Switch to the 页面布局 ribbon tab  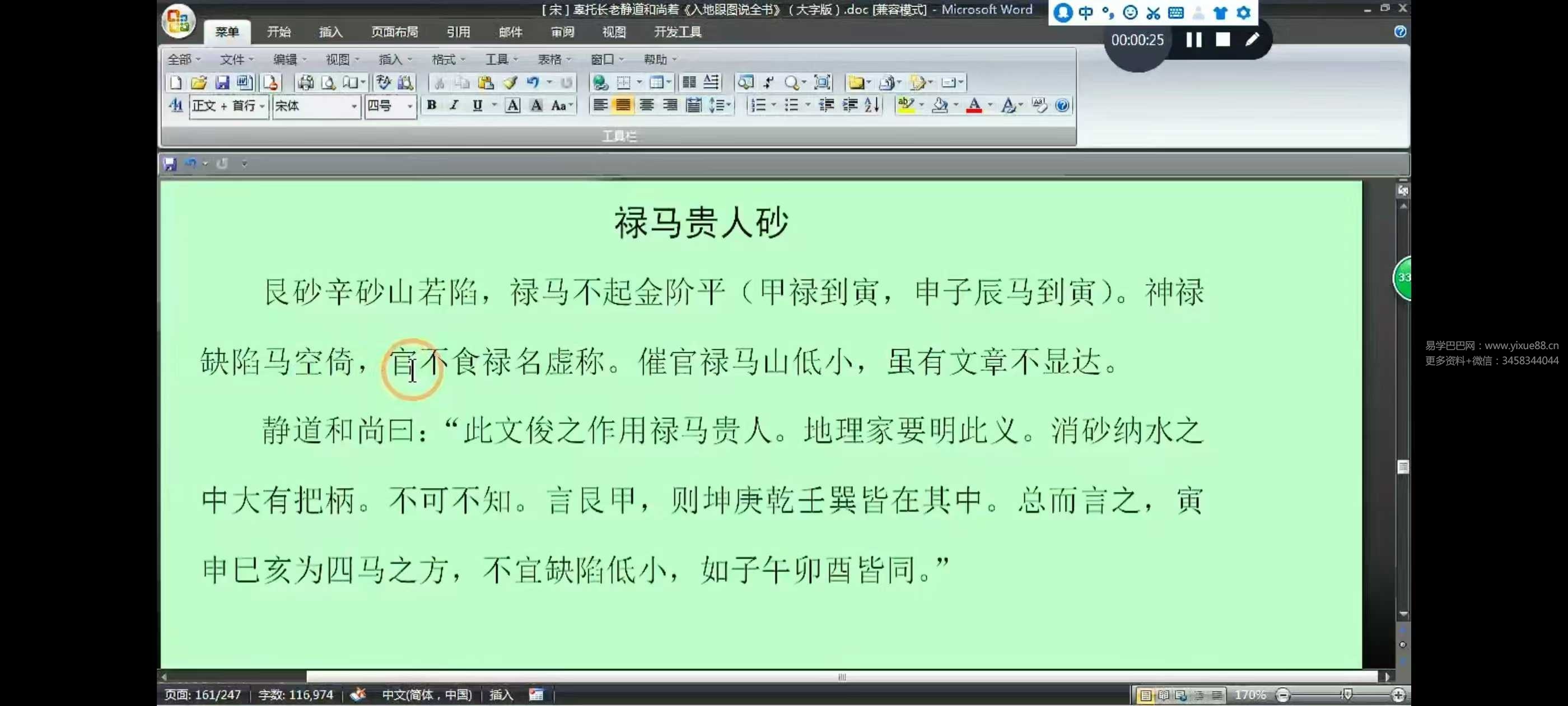point(394,32)
